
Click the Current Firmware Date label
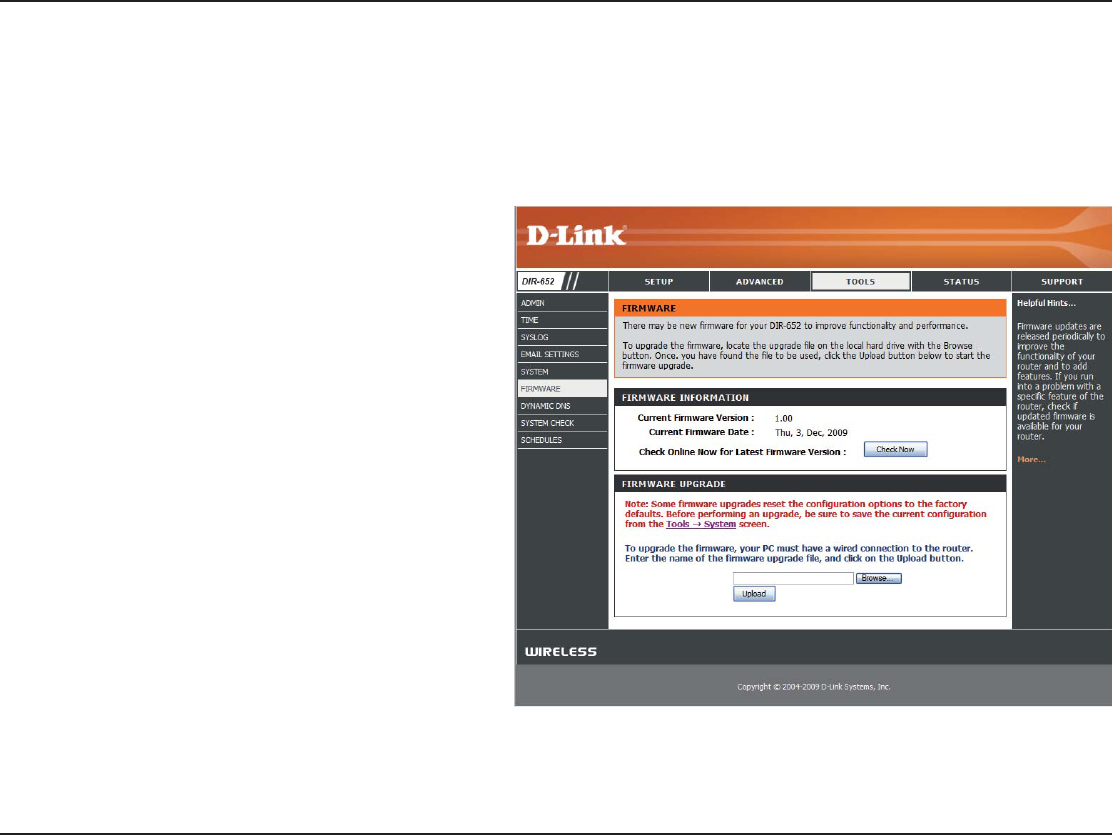[701, 432]
